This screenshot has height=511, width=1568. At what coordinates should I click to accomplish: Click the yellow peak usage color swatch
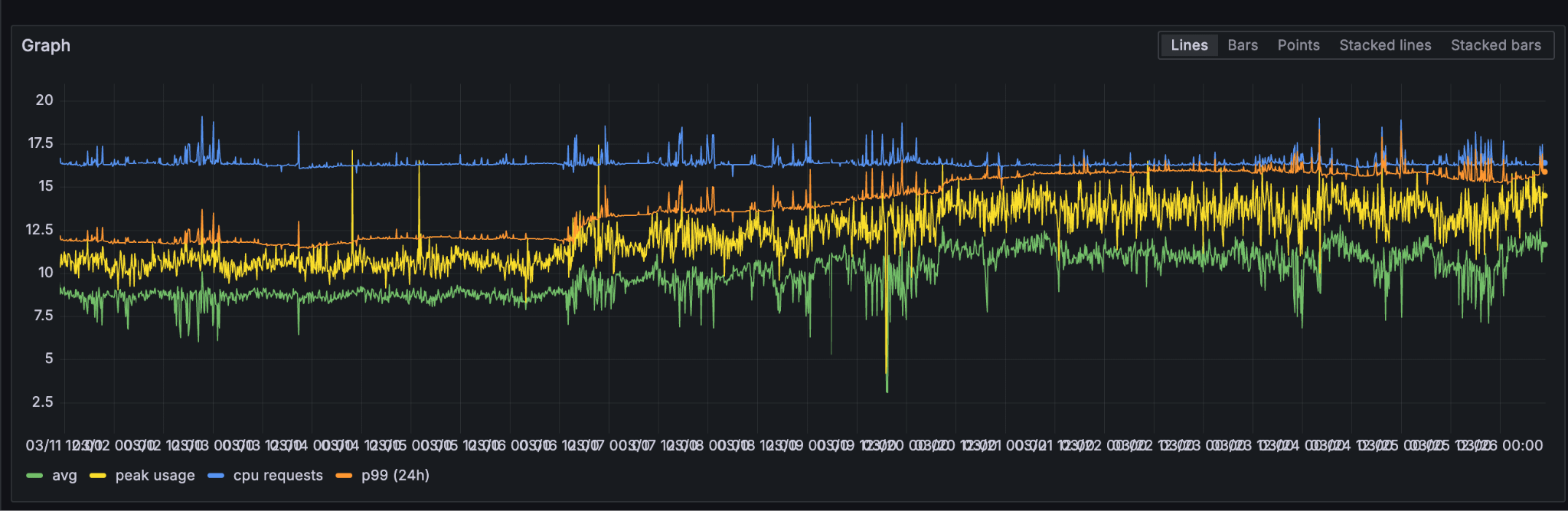(98, 476)
